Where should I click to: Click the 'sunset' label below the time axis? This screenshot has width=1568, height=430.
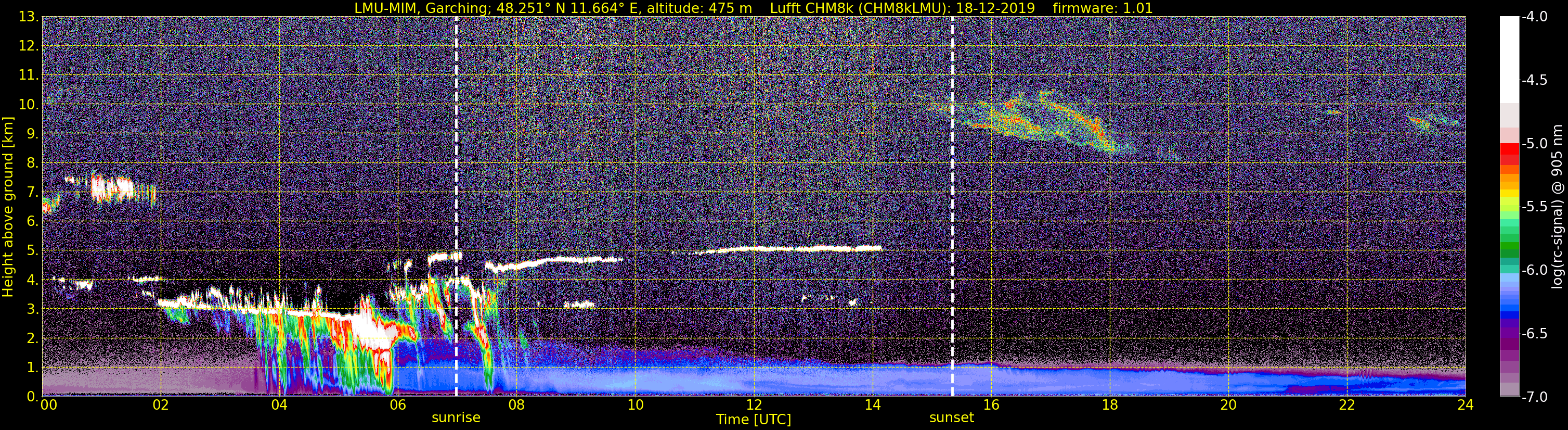[951, 418]
